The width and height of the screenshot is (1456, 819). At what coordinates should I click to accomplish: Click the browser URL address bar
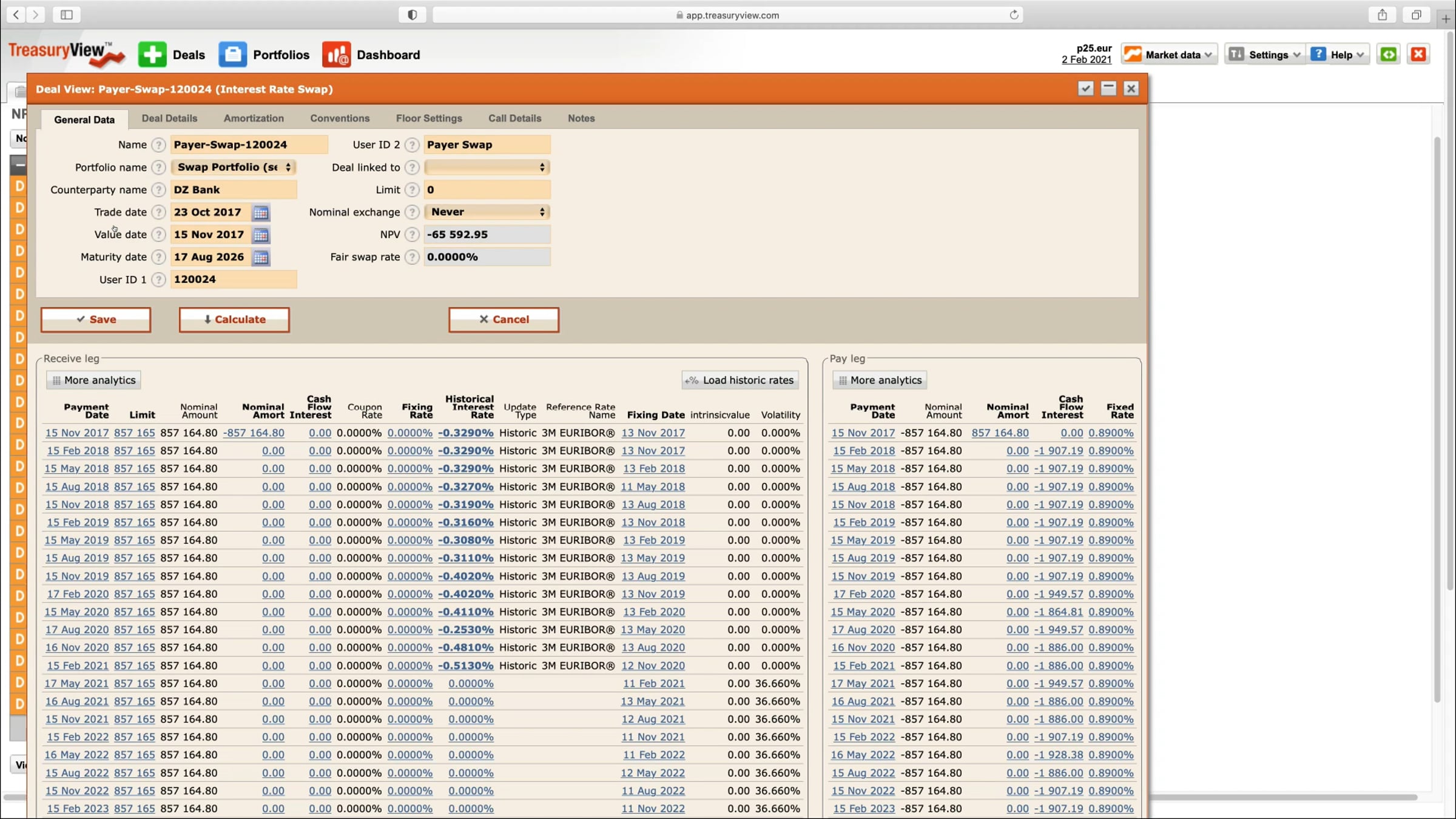(727, 15)
